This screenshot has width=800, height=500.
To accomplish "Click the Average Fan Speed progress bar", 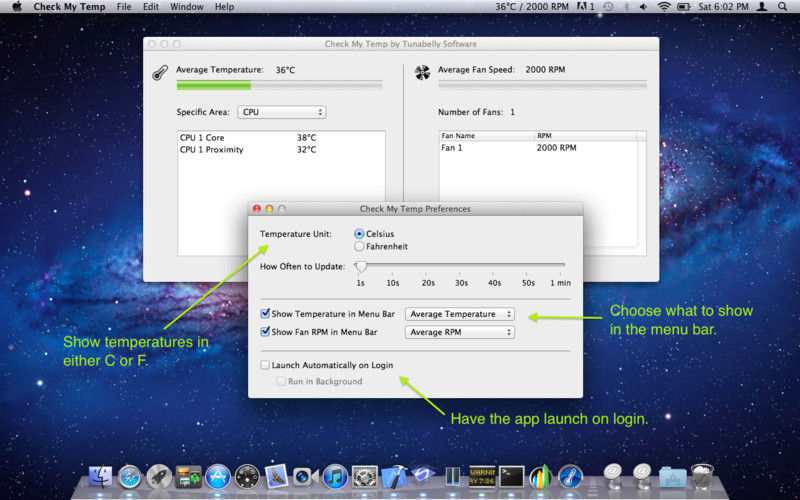I will [542, 85].
